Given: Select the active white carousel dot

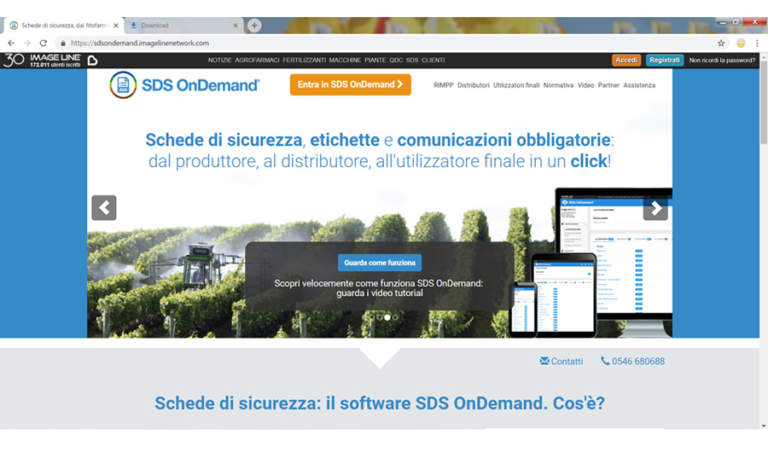Looking at the screenshot, I should pyautogui.click(x=387, y=317).
